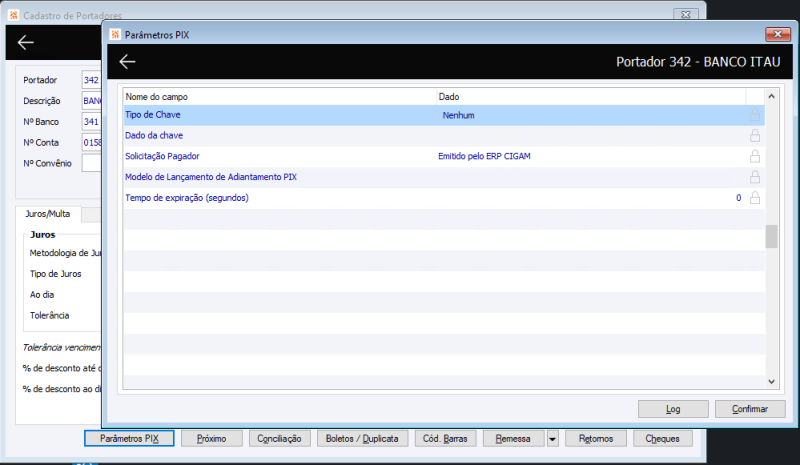Click the Tipo de Juros label
Screen dimensions: 800x465
click(55, 274)
